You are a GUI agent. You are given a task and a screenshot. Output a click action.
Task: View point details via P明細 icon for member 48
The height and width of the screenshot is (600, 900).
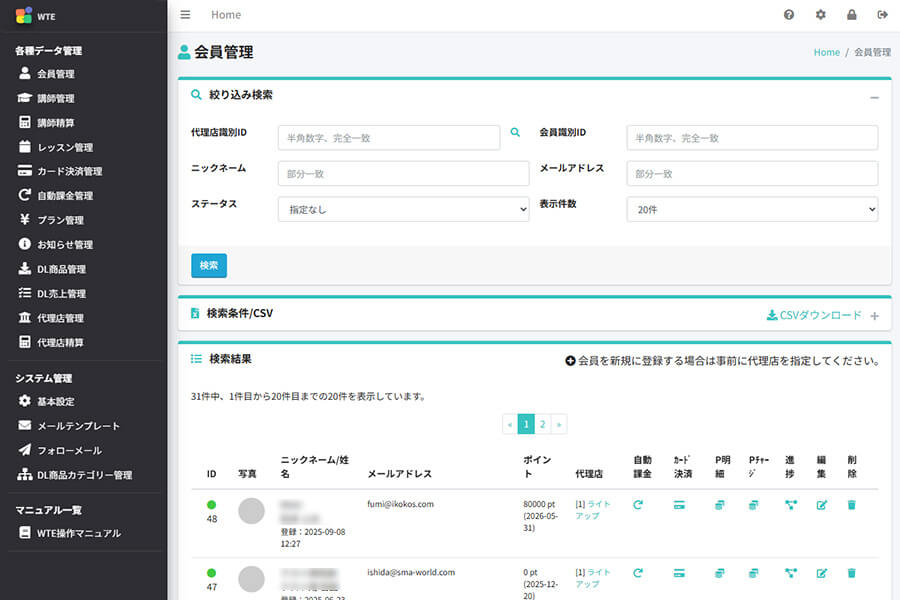[x=719, y=505]
